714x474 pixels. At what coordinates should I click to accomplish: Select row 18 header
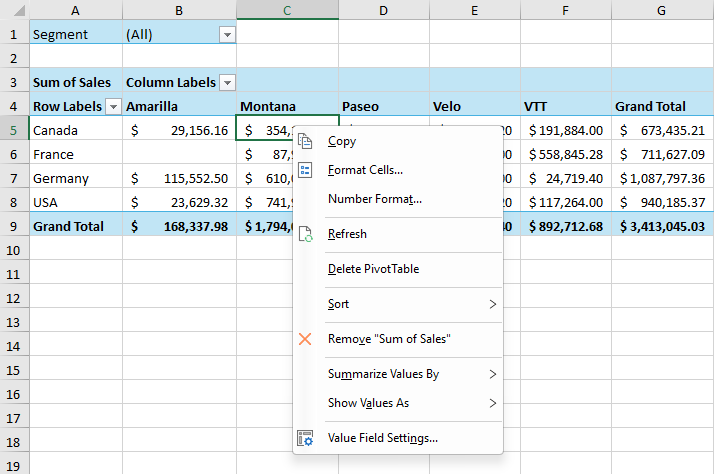[x=14, y=443]
